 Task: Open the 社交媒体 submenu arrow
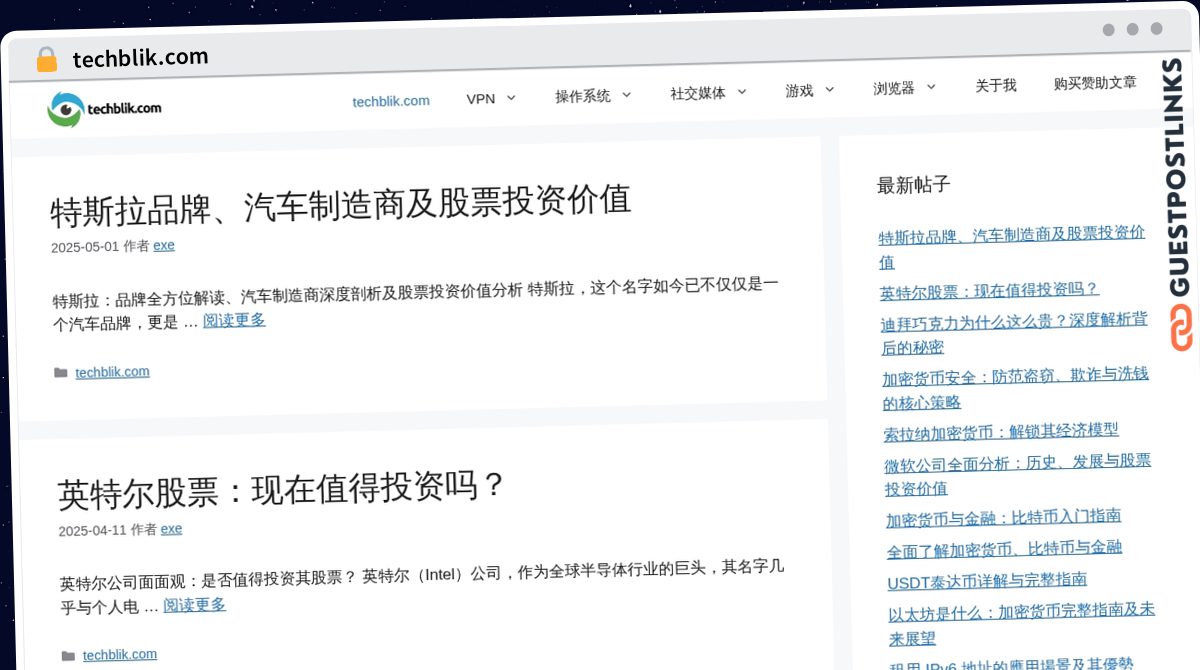coord(742,92)
